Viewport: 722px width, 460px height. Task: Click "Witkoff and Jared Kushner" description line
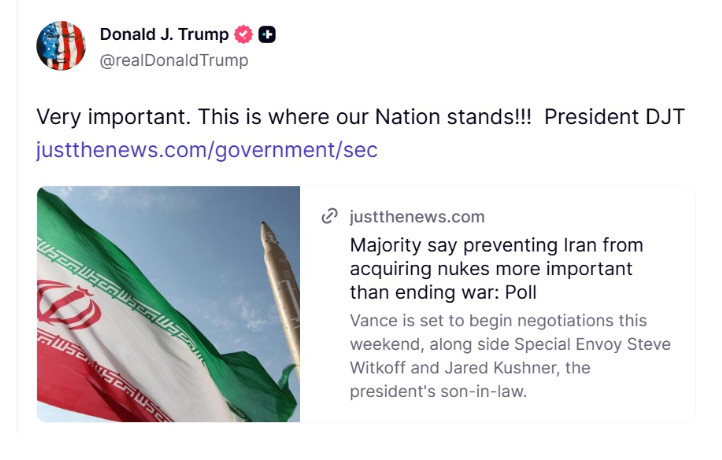[x=470, y=368]
